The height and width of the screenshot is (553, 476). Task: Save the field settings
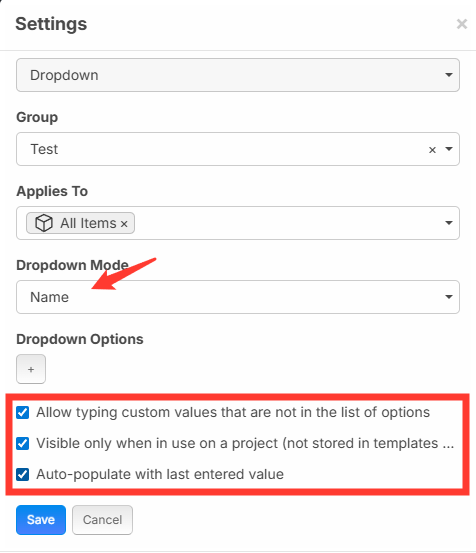[41, 520]
